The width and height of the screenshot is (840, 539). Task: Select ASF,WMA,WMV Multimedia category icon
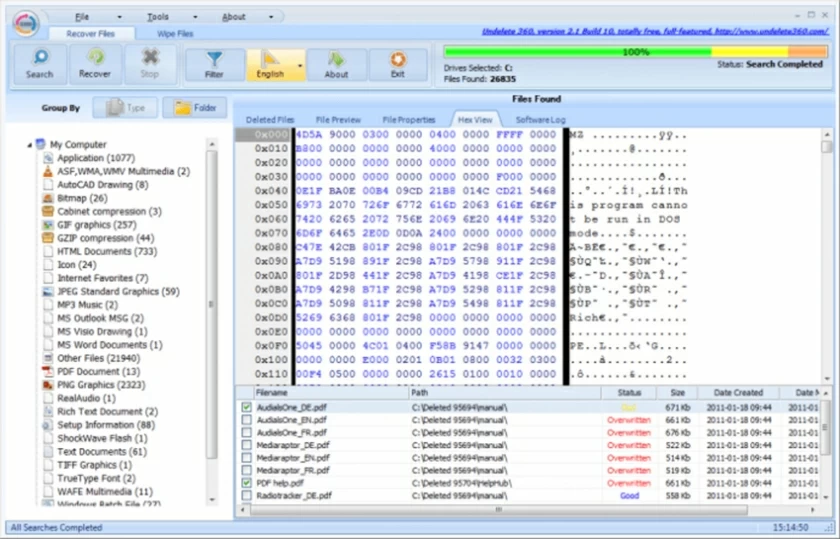(48, 171)
